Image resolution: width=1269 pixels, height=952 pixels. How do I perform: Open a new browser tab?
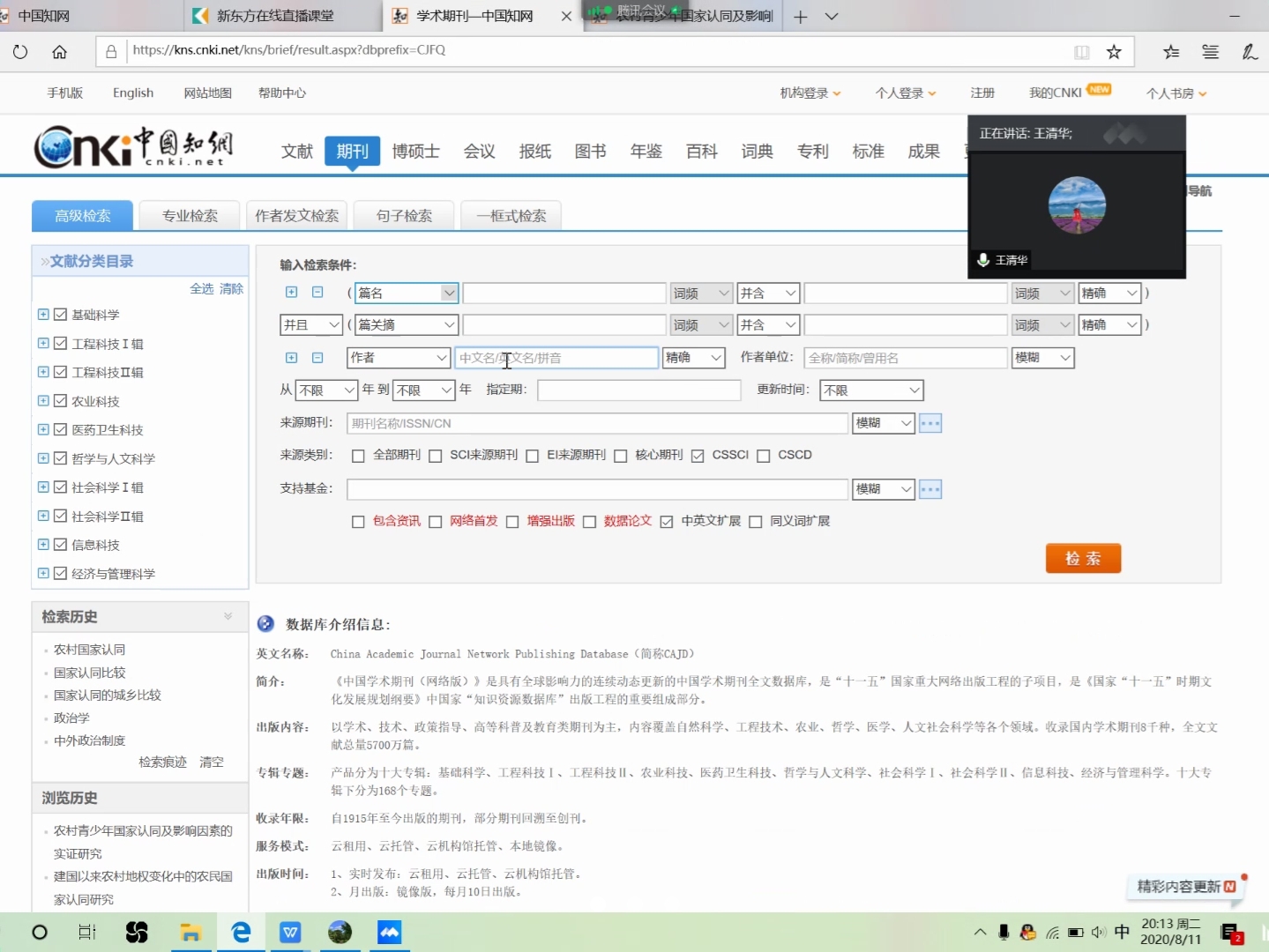[x=800, y=17]
